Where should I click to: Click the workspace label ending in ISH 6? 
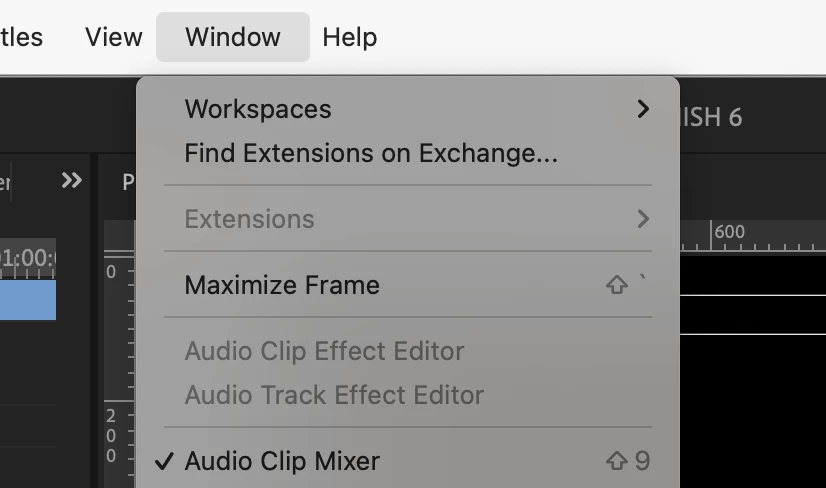point(711,117)
